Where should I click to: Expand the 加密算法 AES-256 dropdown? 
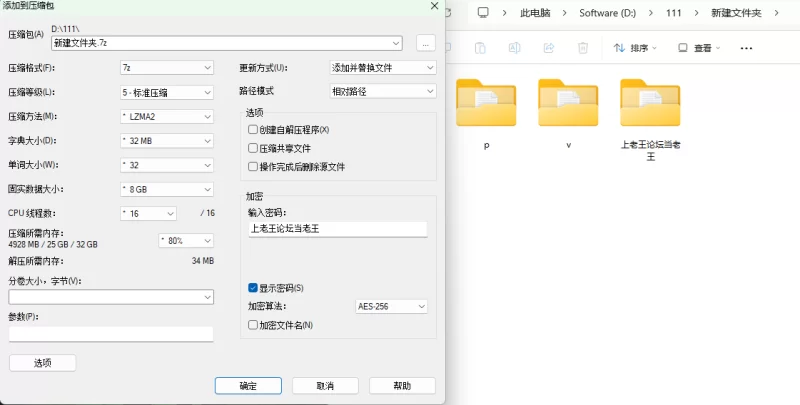point(391,306)
